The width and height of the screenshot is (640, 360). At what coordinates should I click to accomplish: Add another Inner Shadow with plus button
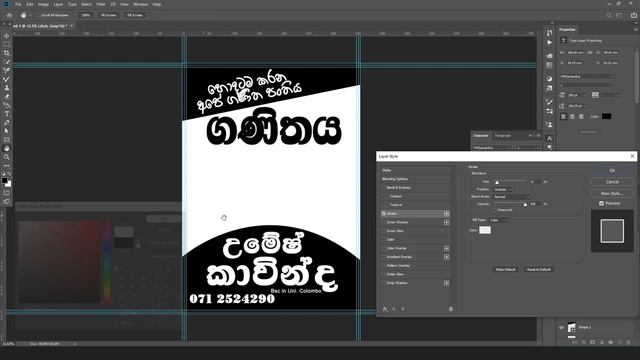coord(447,222)
